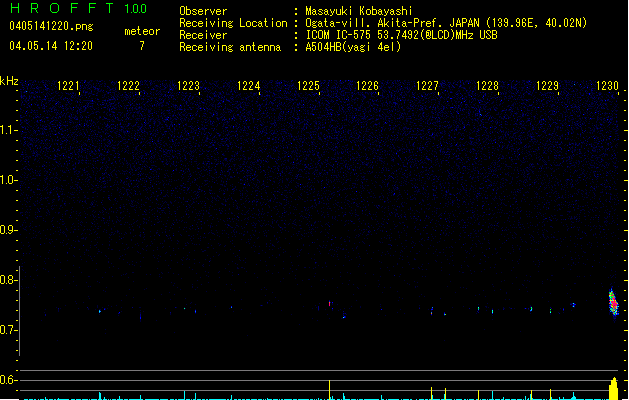Viewport: 629px width, 400px height.
Task: Click the 0.8 frequency axis label
Action: pos(8,280)
